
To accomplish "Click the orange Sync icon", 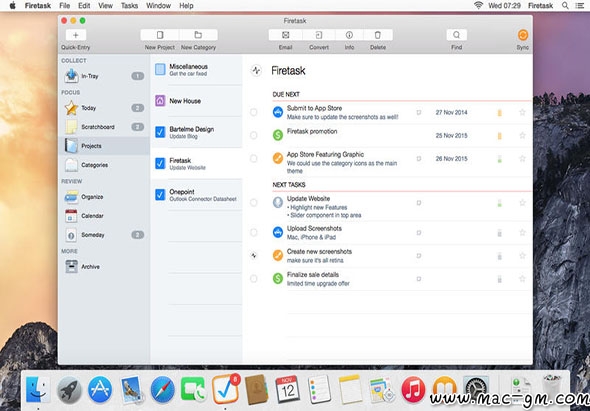I will click(x=523, y=35).
